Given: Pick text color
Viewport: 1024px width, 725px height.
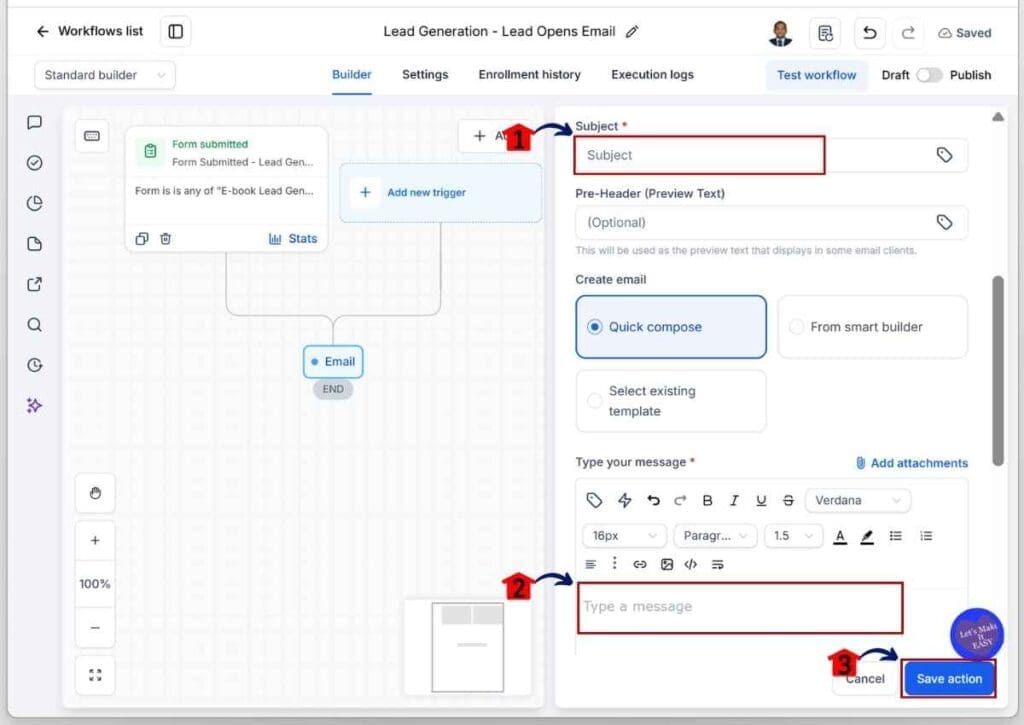Looking at the screenshot, I should 840,536.
